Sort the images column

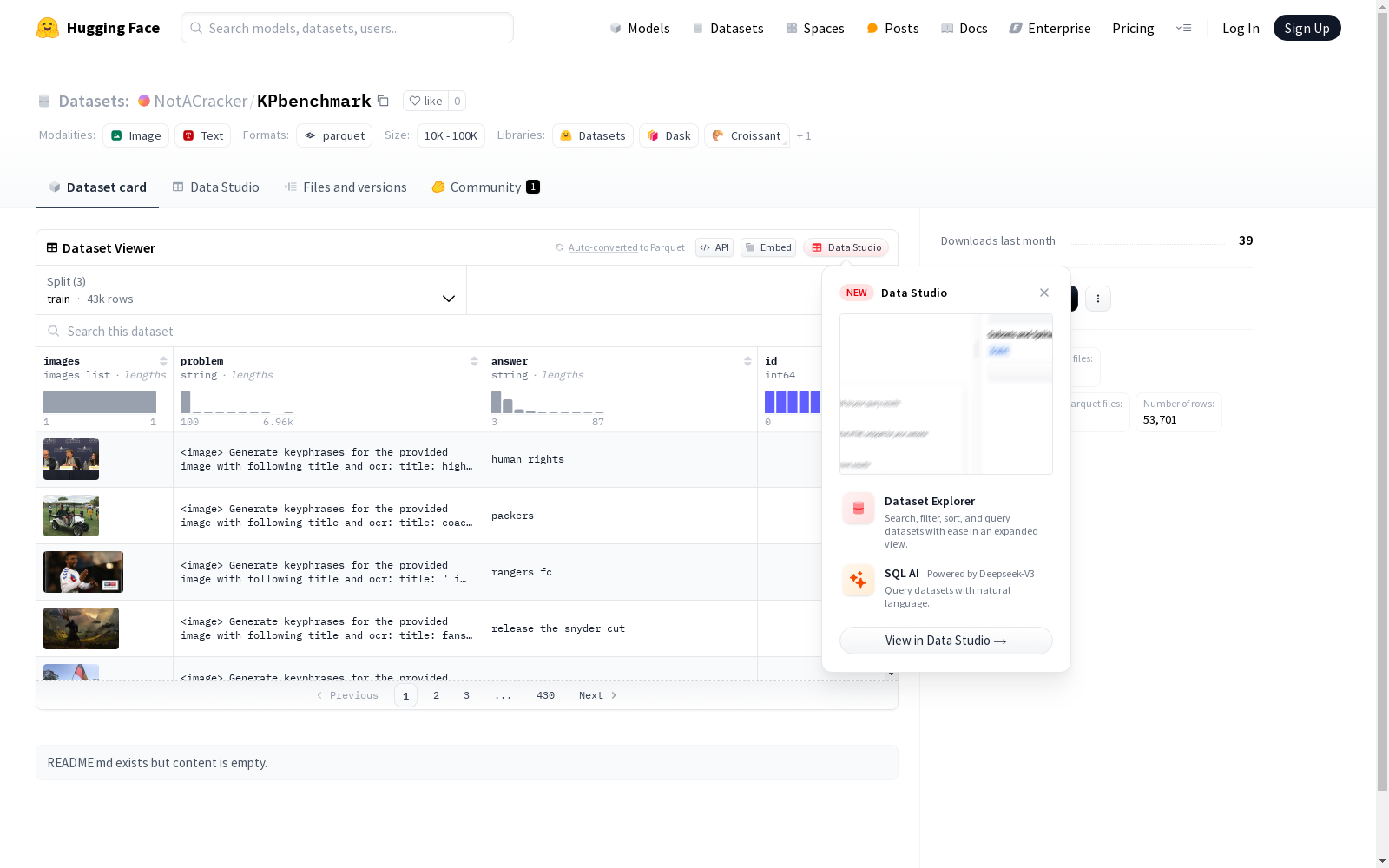pyautogui.click(x=163, y=361)
